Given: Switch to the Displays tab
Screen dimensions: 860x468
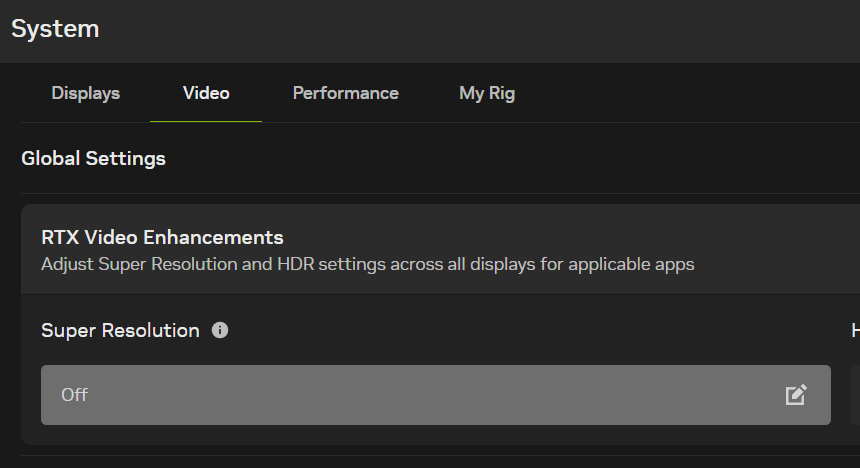Looking at the screenshot, I should click(x=86, y=93).
